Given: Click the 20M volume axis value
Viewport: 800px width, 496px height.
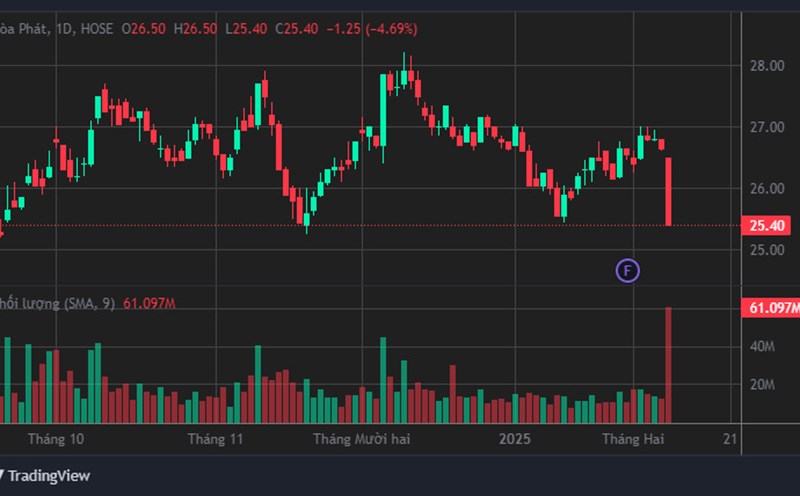Looking at the screenshot, I should pos(762,385).
